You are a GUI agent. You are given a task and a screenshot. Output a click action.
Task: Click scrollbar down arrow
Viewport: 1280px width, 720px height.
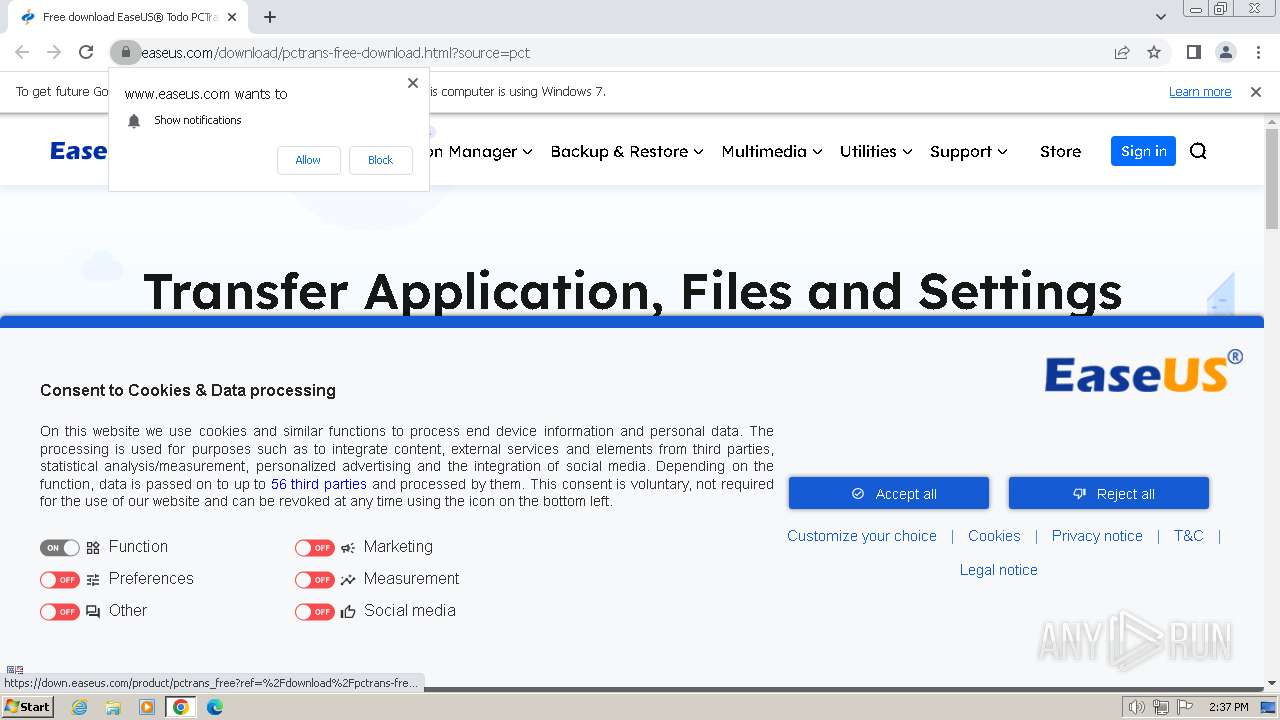1271,683
